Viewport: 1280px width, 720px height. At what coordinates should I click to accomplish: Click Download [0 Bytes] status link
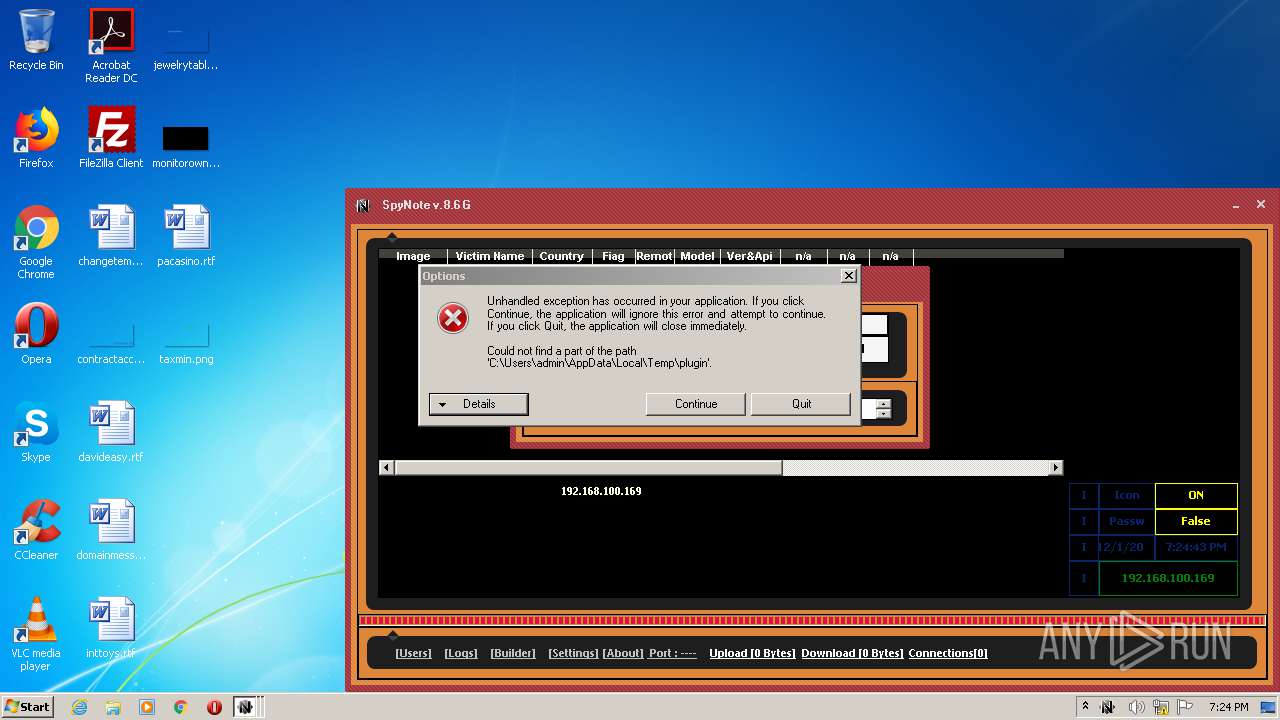coord(852,653)
